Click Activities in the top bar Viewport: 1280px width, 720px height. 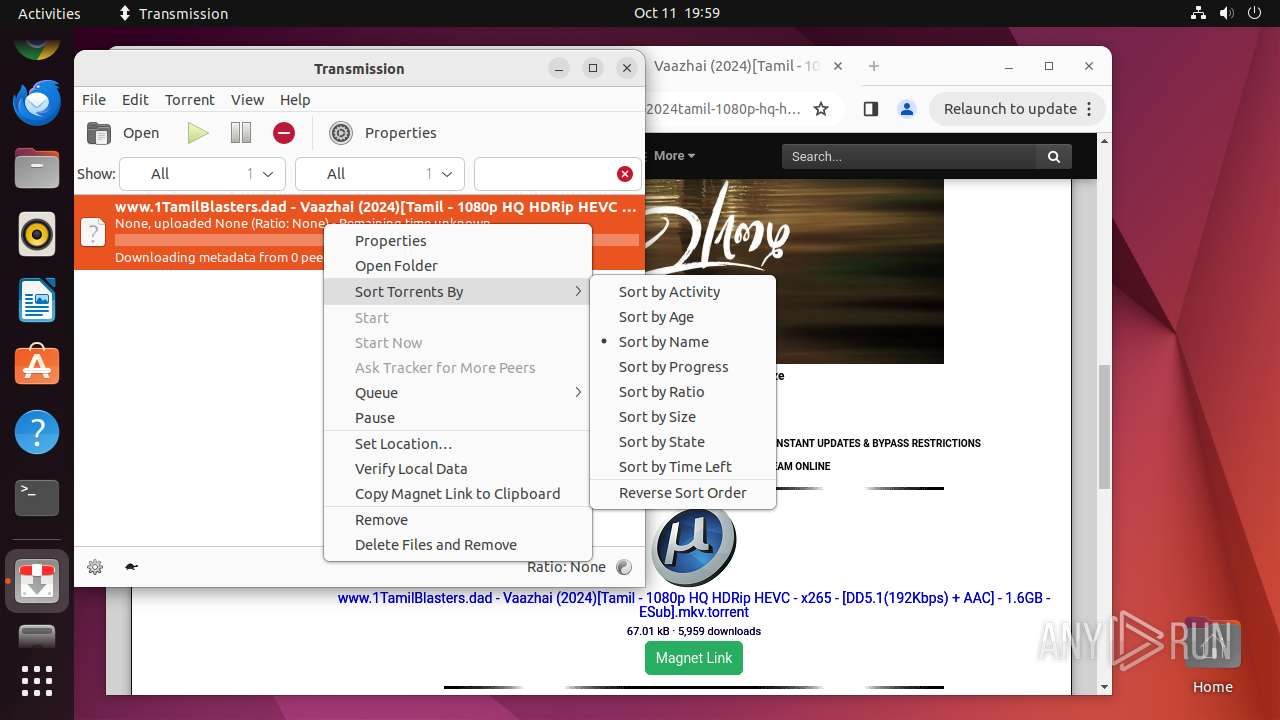[49, 13]
